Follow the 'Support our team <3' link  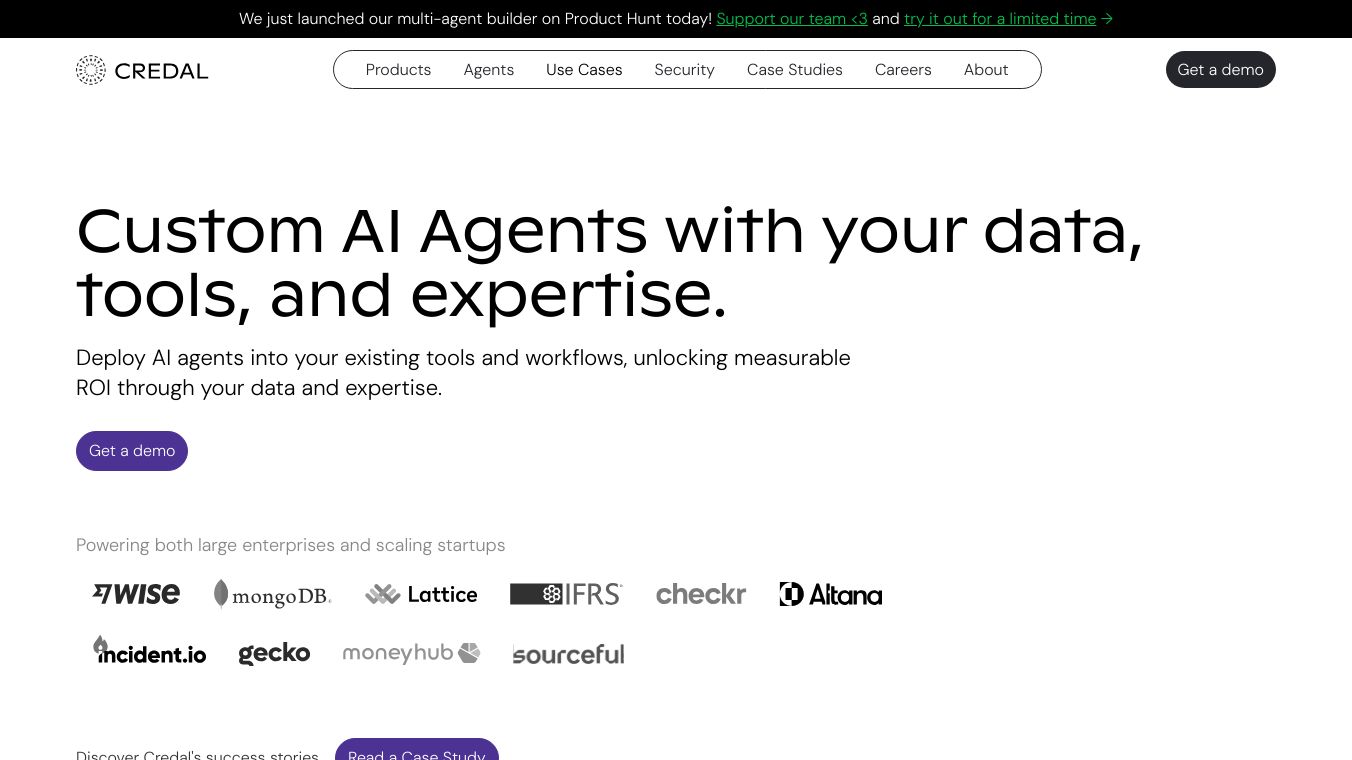[792, 19]
